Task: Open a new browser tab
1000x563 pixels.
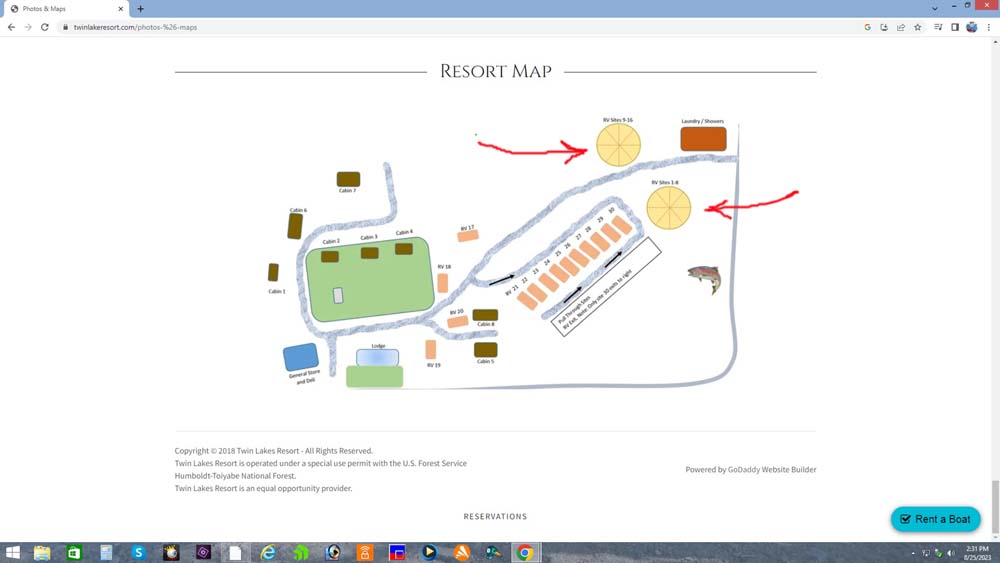Action: [140, 8]
